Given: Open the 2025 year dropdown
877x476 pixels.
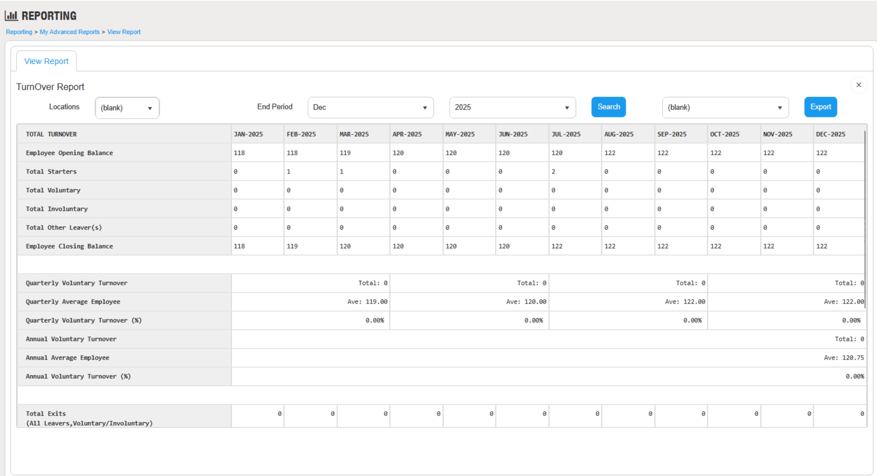Looking at the screenshot, I should [512, 108].
